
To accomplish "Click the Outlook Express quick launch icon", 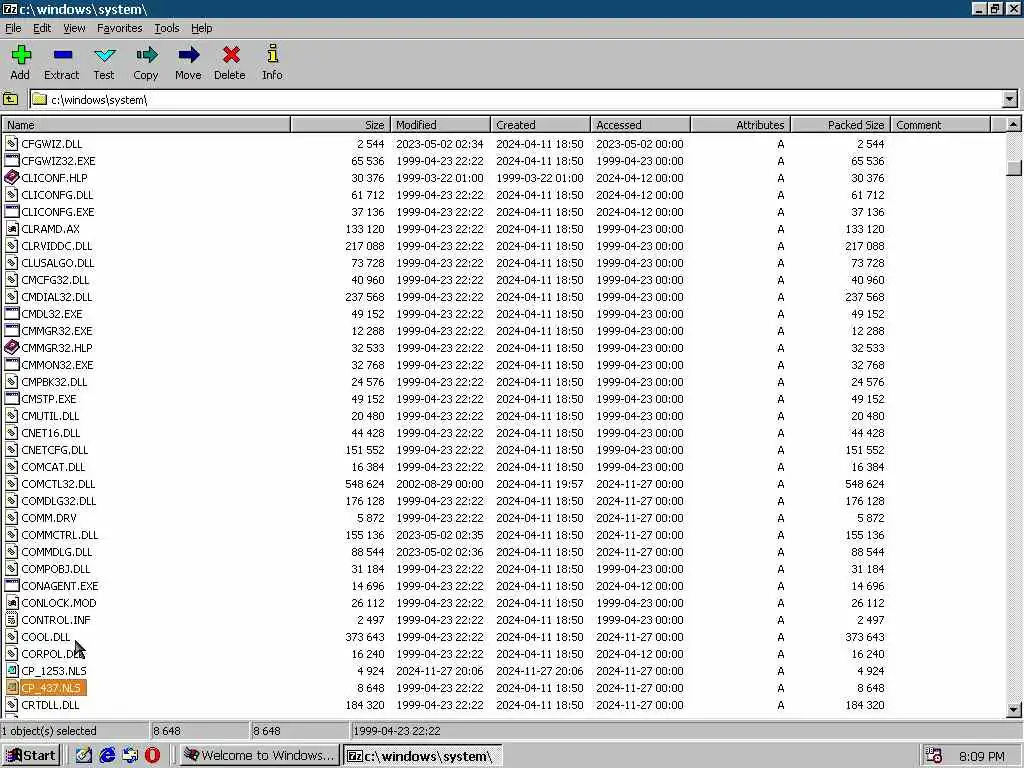I will (x=130, y=755).
